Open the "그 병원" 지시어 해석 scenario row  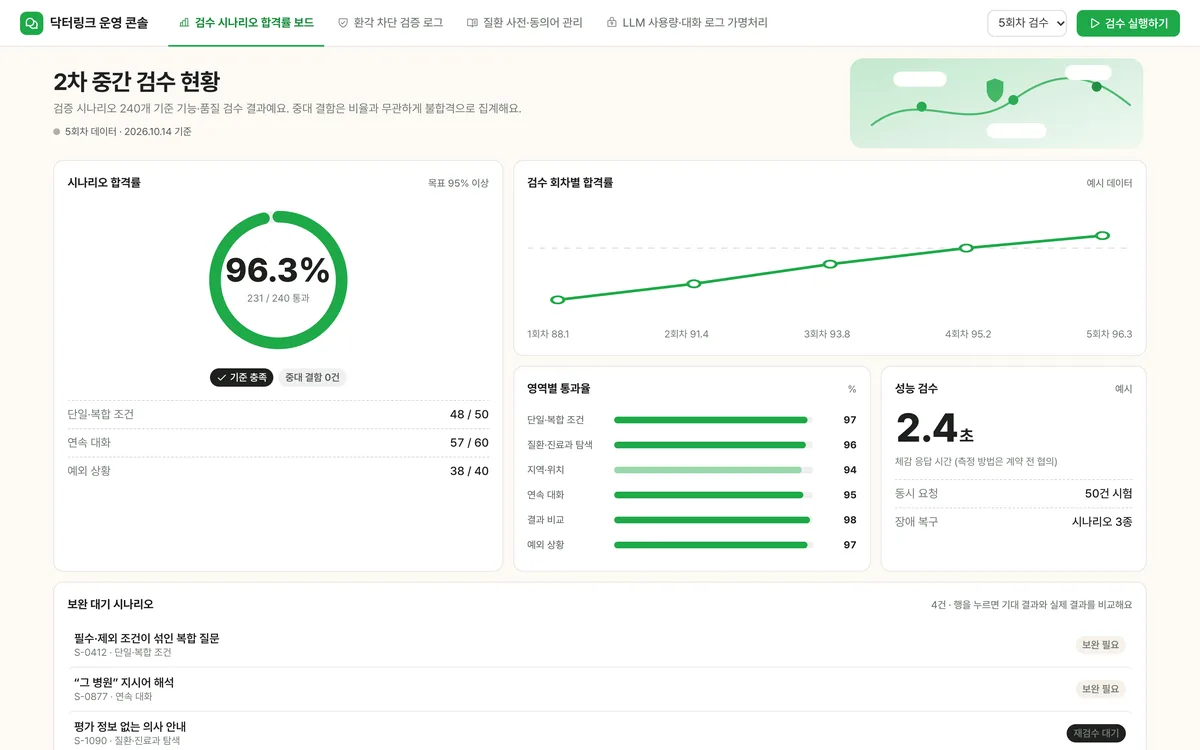pyautogui.click(x=600, y=689)
